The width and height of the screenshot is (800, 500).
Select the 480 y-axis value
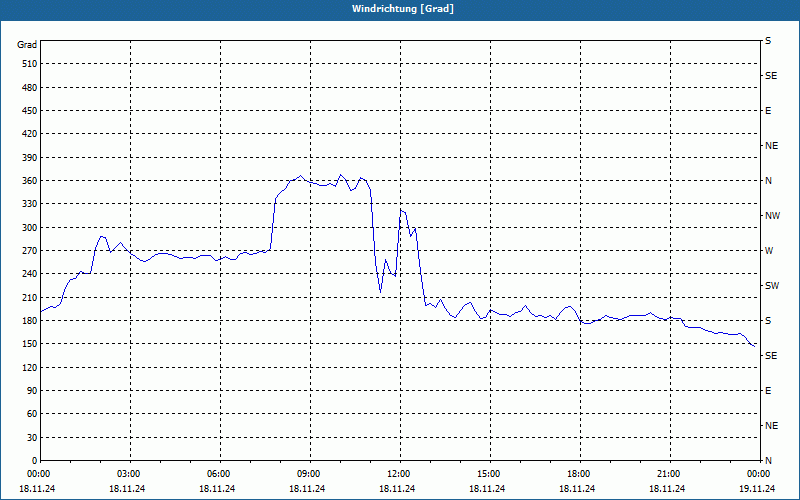click(30, 88)
